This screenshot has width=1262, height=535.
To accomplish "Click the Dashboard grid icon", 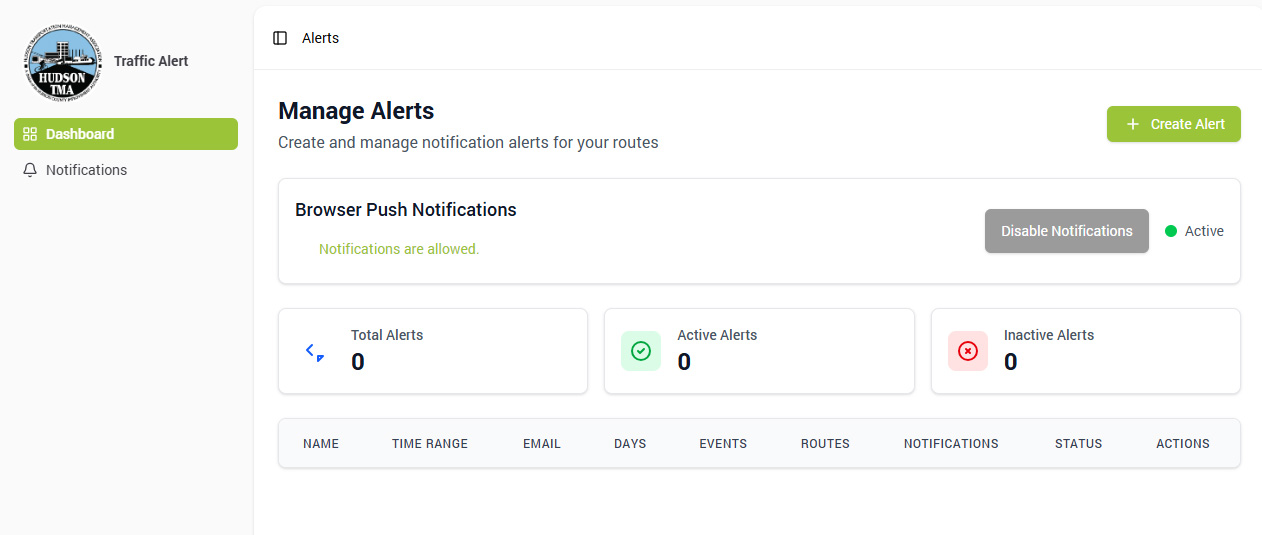I will 30,134.
